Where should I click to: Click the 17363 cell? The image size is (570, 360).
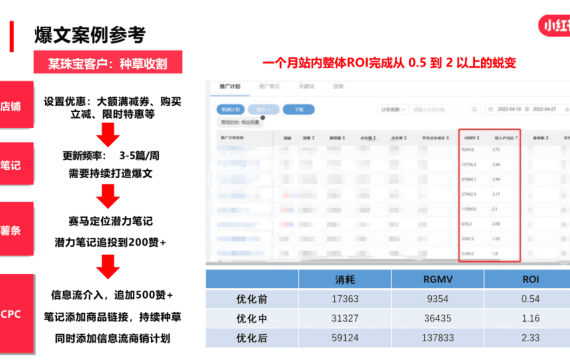(345, 299)
